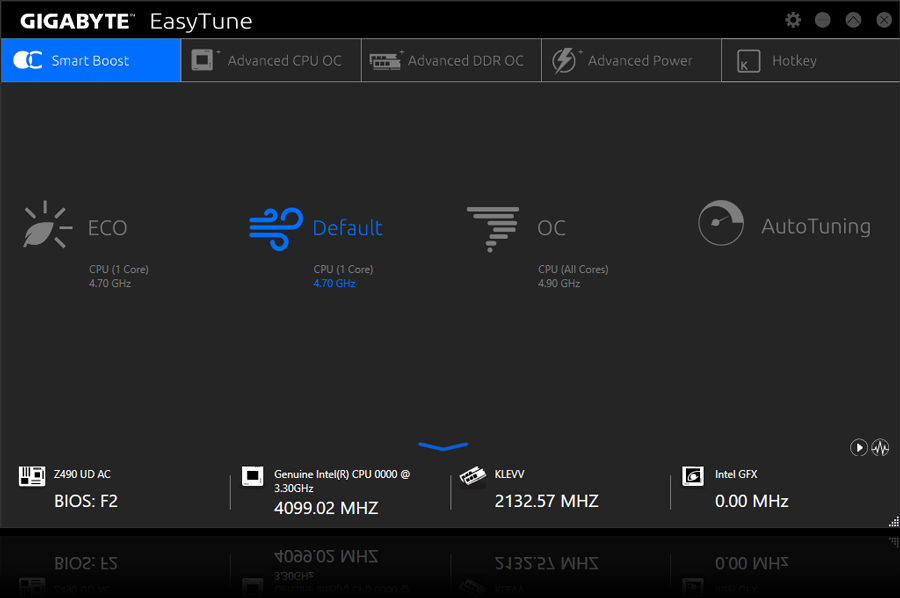Image resolution: width=900 pixels, height=598 pixels.
Task: Minimize the EasyTune window
Action: (823, 20)
